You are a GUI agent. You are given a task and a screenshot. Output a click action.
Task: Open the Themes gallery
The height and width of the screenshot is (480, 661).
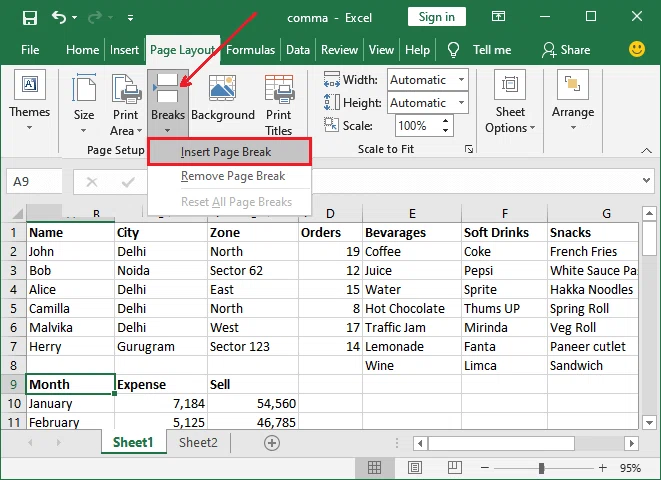coord(30,101)
